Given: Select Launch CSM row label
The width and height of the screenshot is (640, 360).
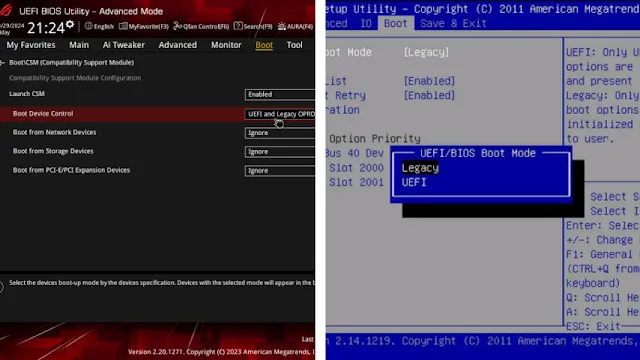Looking at the screenshot, I should coord(27,93).
